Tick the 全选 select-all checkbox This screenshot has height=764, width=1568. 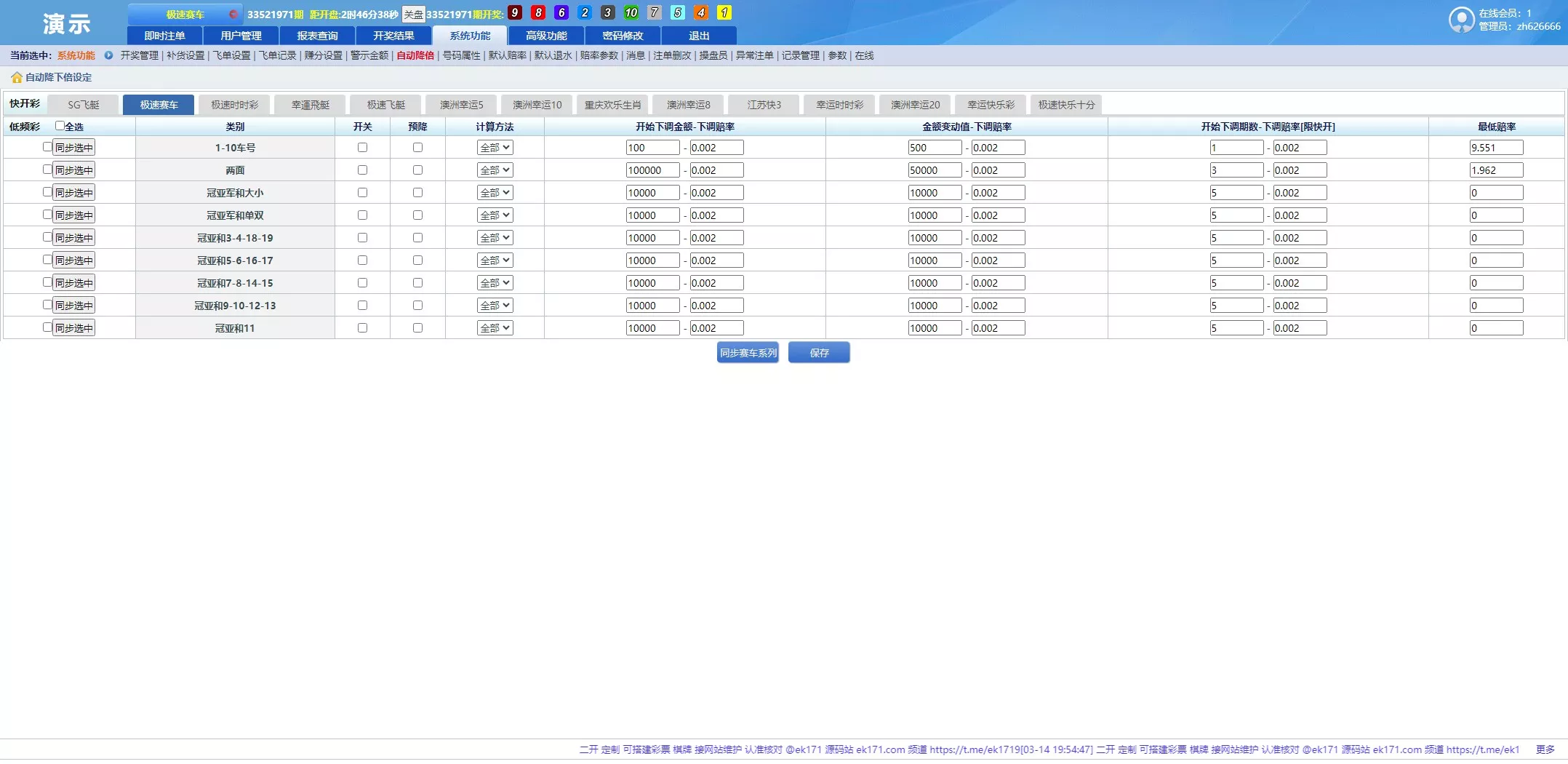(60, 126)
